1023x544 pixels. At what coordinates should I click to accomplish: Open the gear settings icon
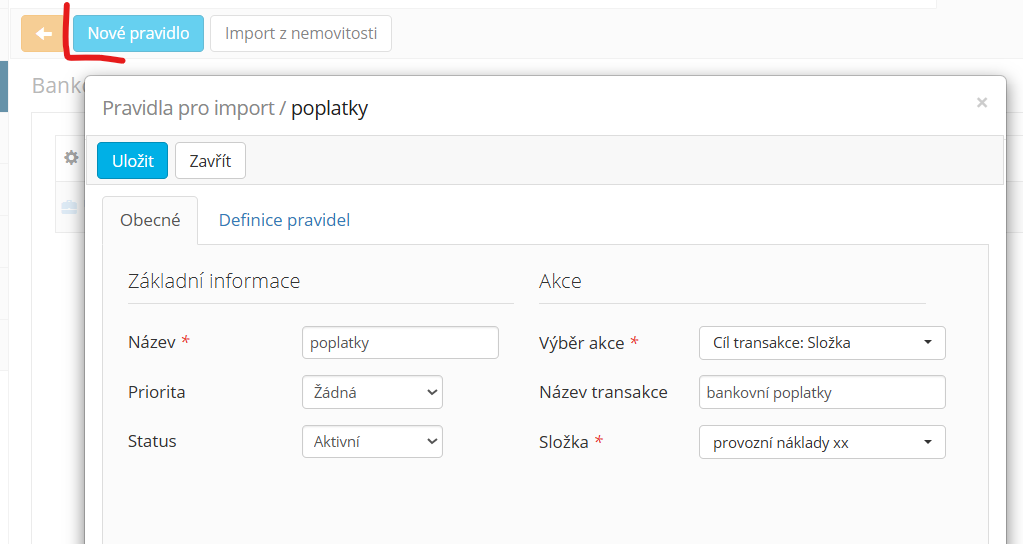click(x=71, y=158)
